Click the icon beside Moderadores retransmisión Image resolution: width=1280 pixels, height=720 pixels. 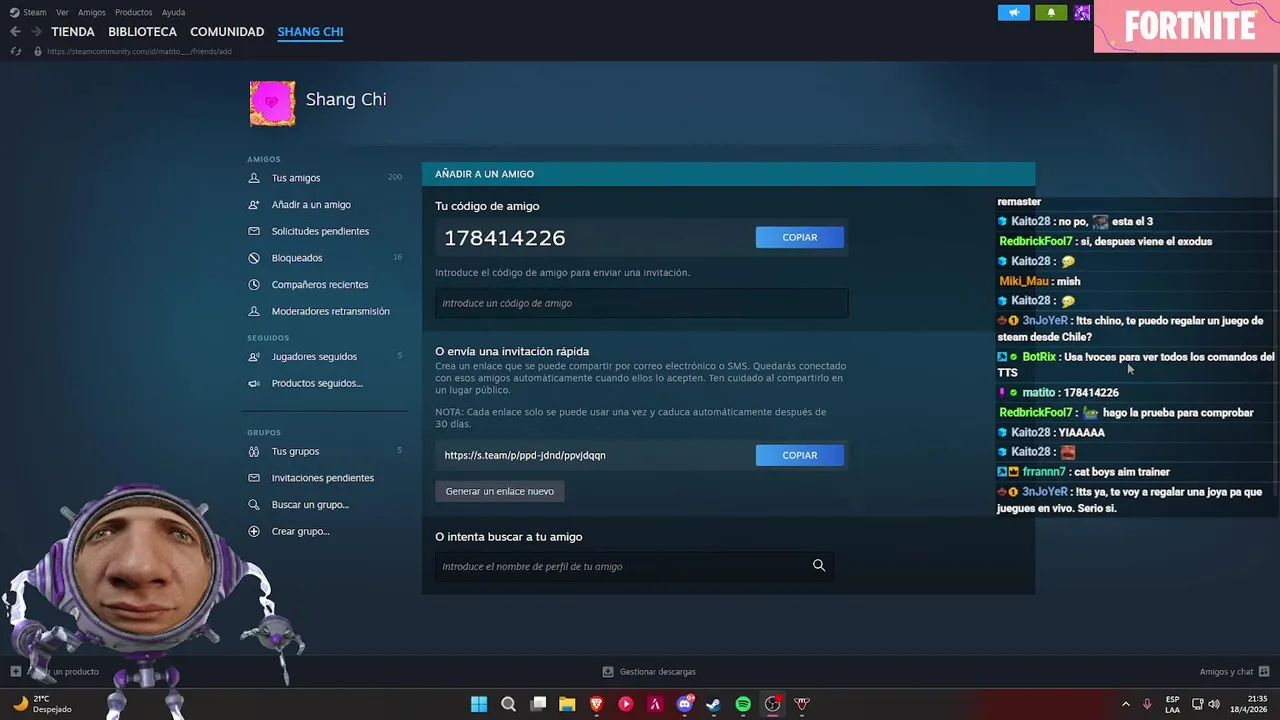click(x=254, y=311)
